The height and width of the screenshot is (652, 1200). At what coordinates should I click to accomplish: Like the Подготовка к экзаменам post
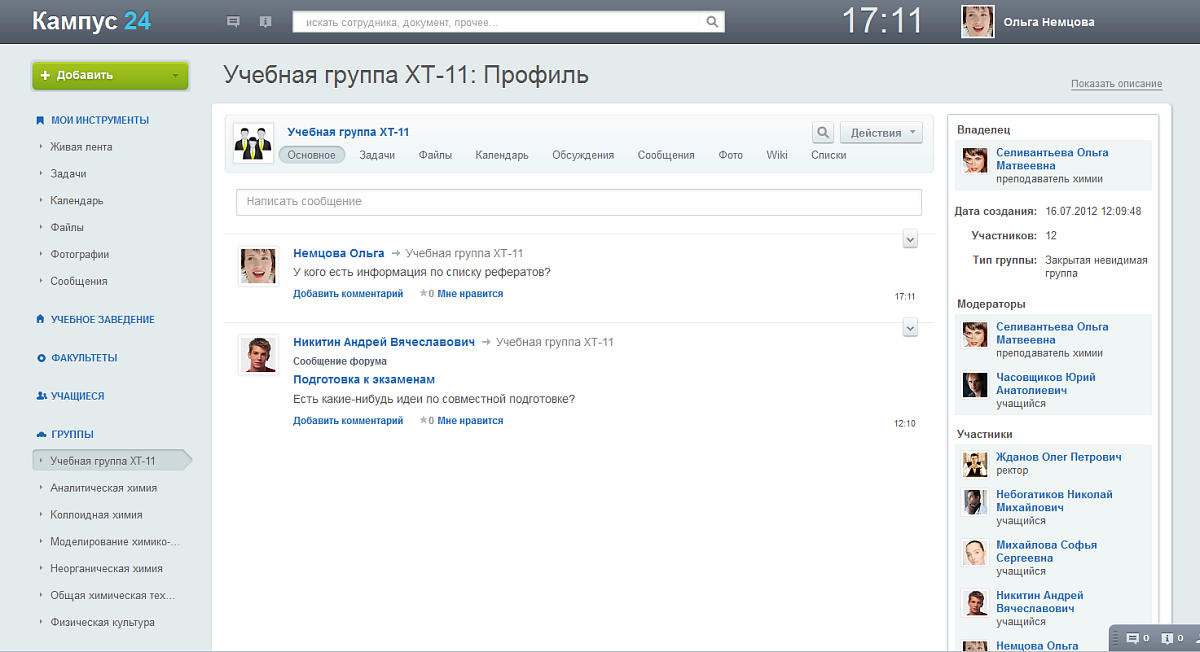tap(469, 421)
